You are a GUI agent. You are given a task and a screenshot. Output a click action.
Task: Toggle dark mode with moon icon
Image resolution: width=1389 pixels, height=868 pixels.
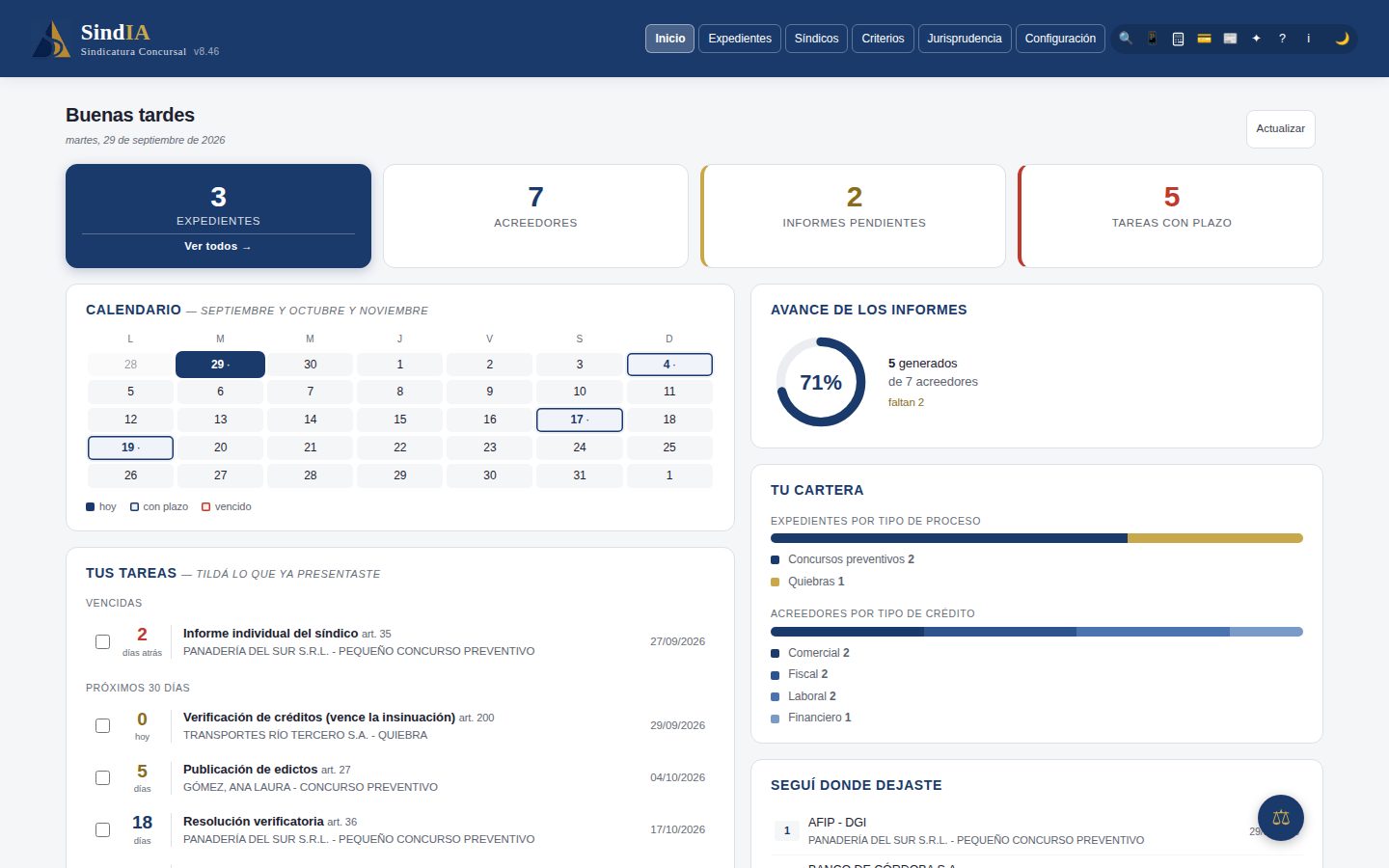(x=1342, y=39)
